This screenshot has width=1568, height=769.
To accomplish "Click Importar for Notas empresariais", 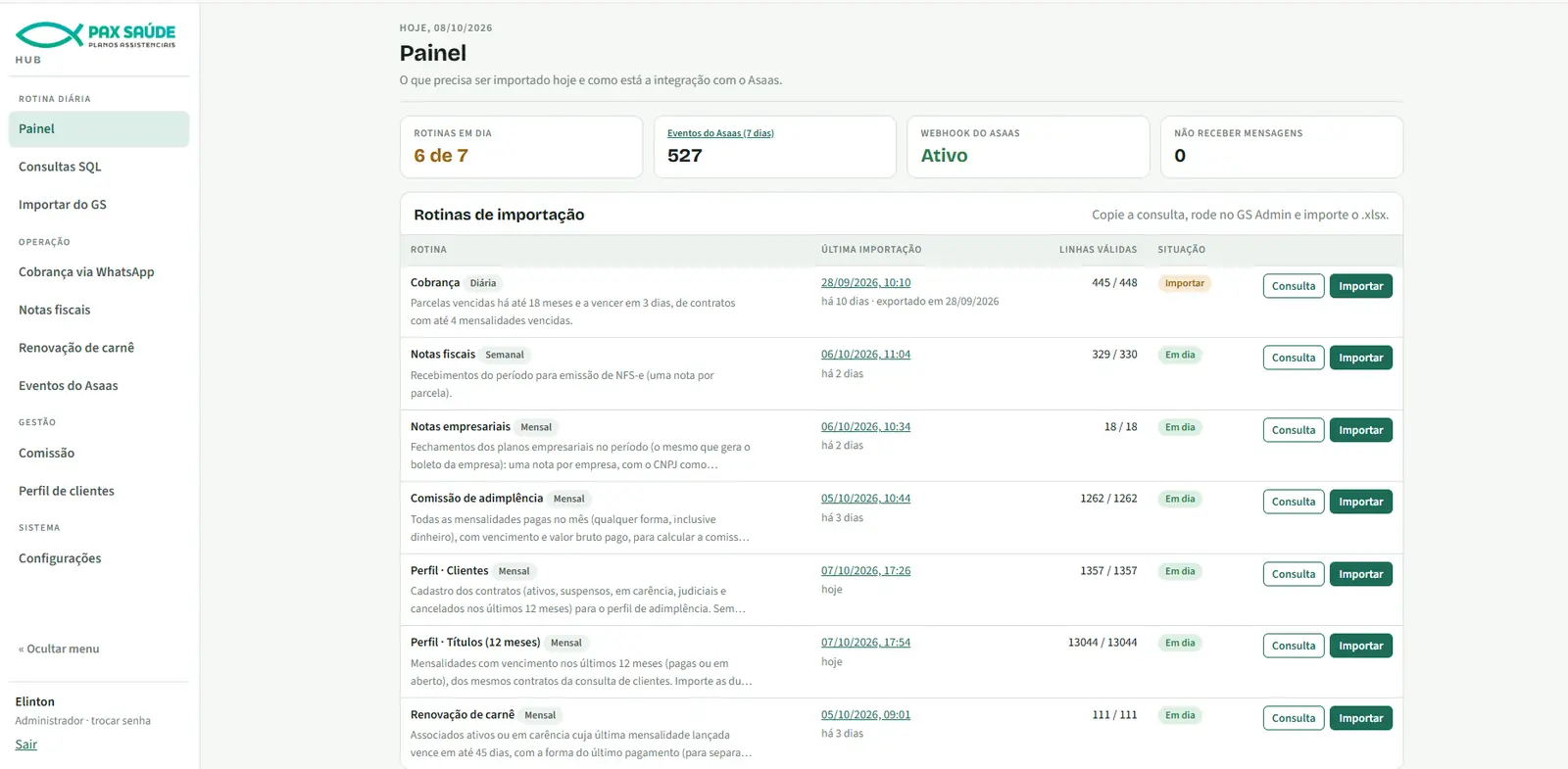I will [x=1361, y=430].
